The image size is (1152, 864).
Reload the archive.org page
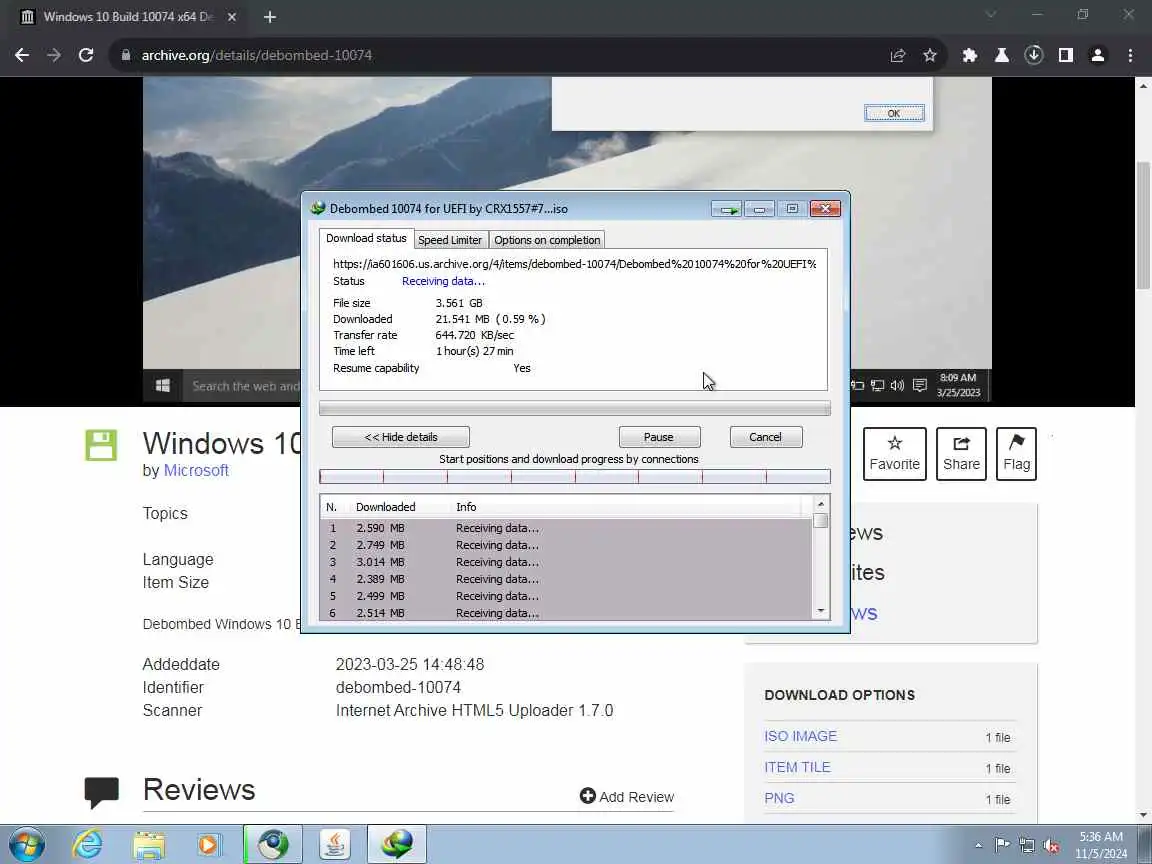[x=86, y=55]
